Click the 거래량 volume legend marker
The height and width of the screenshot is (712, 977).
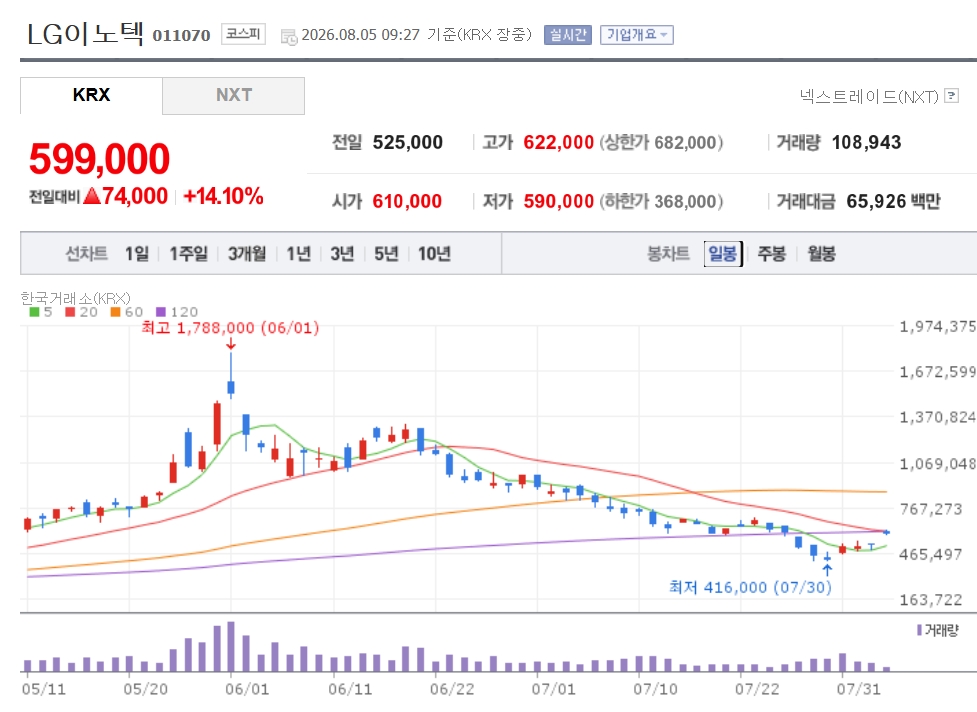tap(919, 630)
